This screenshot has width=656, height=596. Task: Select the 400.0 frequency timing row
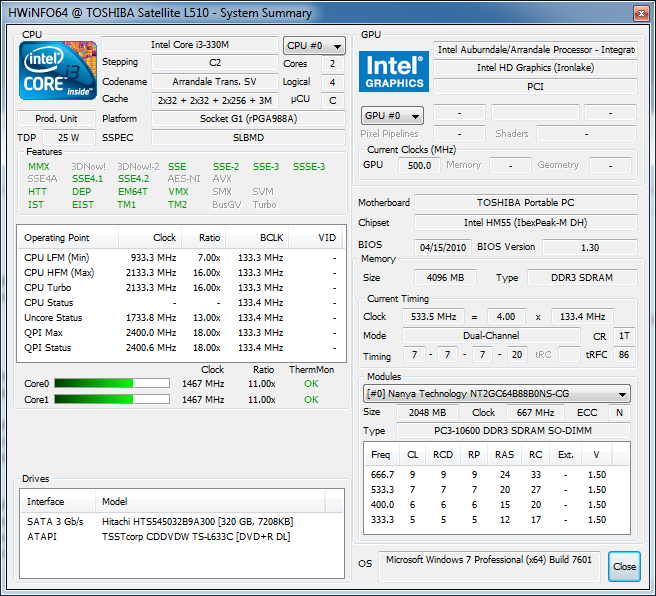497,505
